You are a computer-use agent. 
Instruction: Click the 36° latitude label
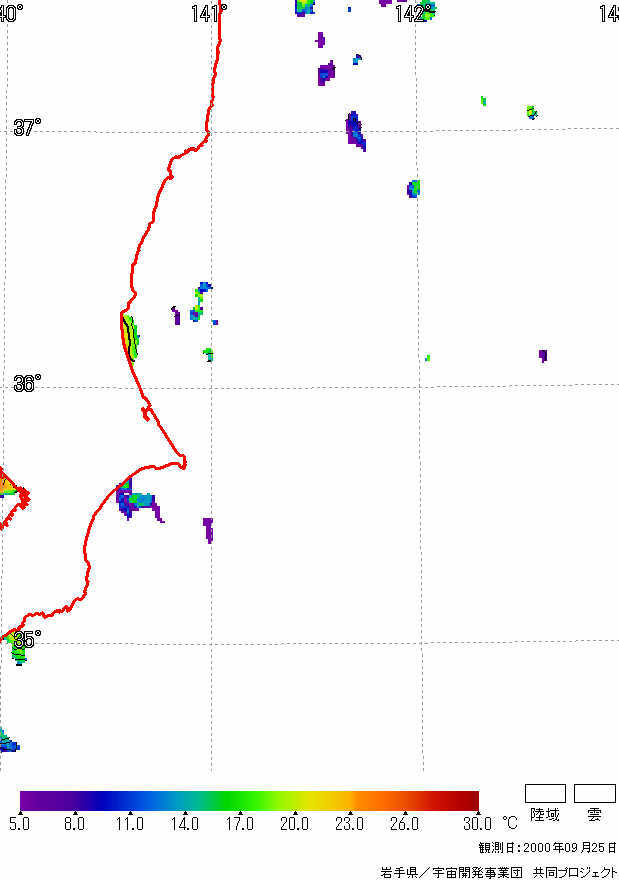pyautogui.click(x=27, y=384)
